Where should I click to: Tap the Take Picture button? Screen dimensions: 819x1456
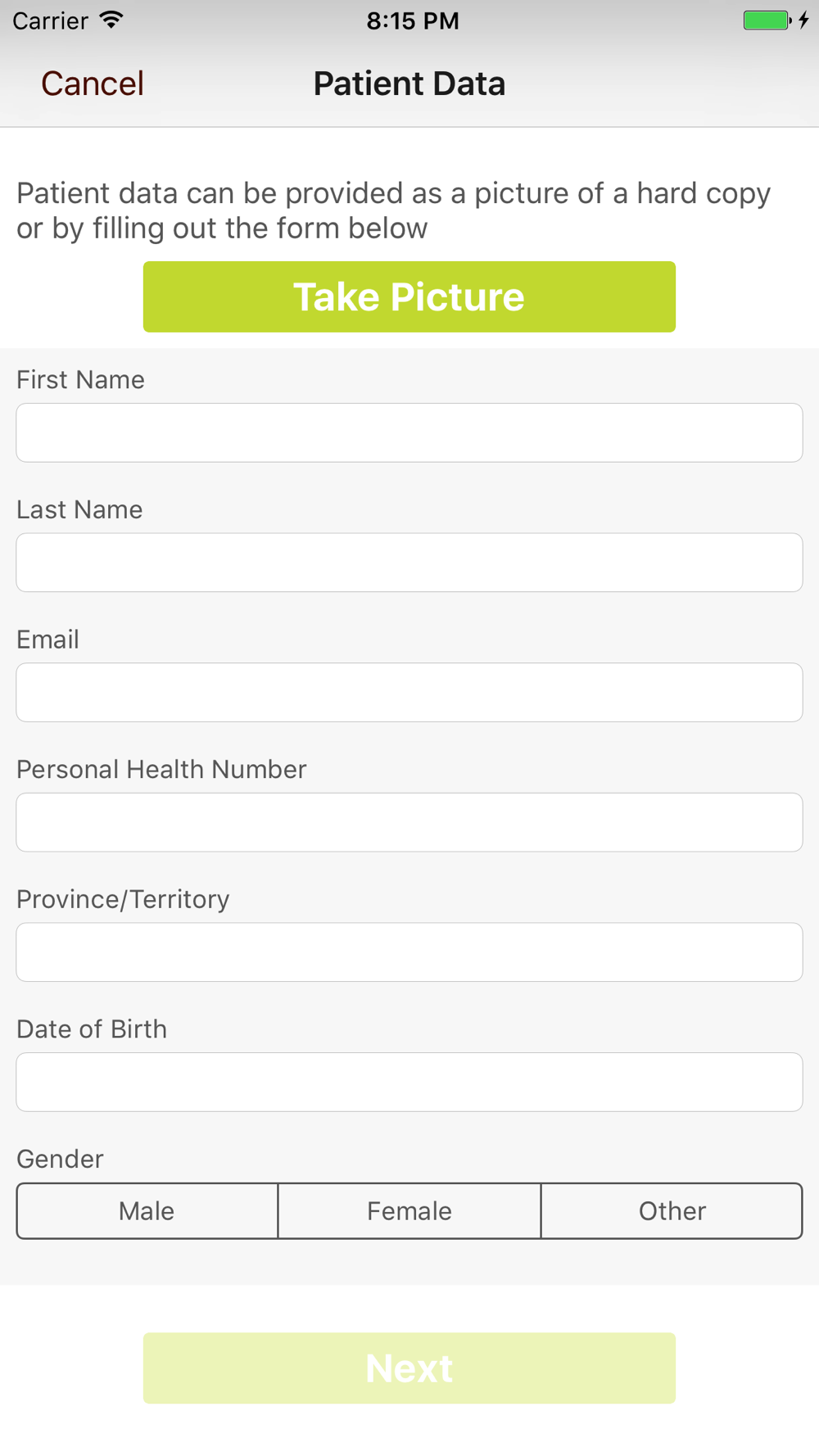click(409, 296)
